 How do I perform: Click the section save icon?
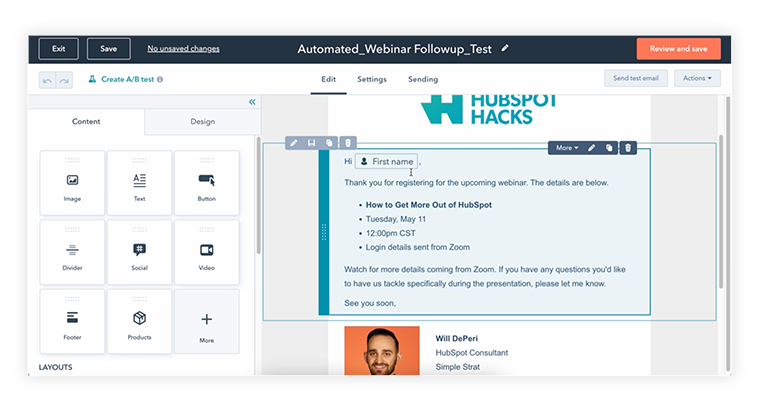point(312,142)
